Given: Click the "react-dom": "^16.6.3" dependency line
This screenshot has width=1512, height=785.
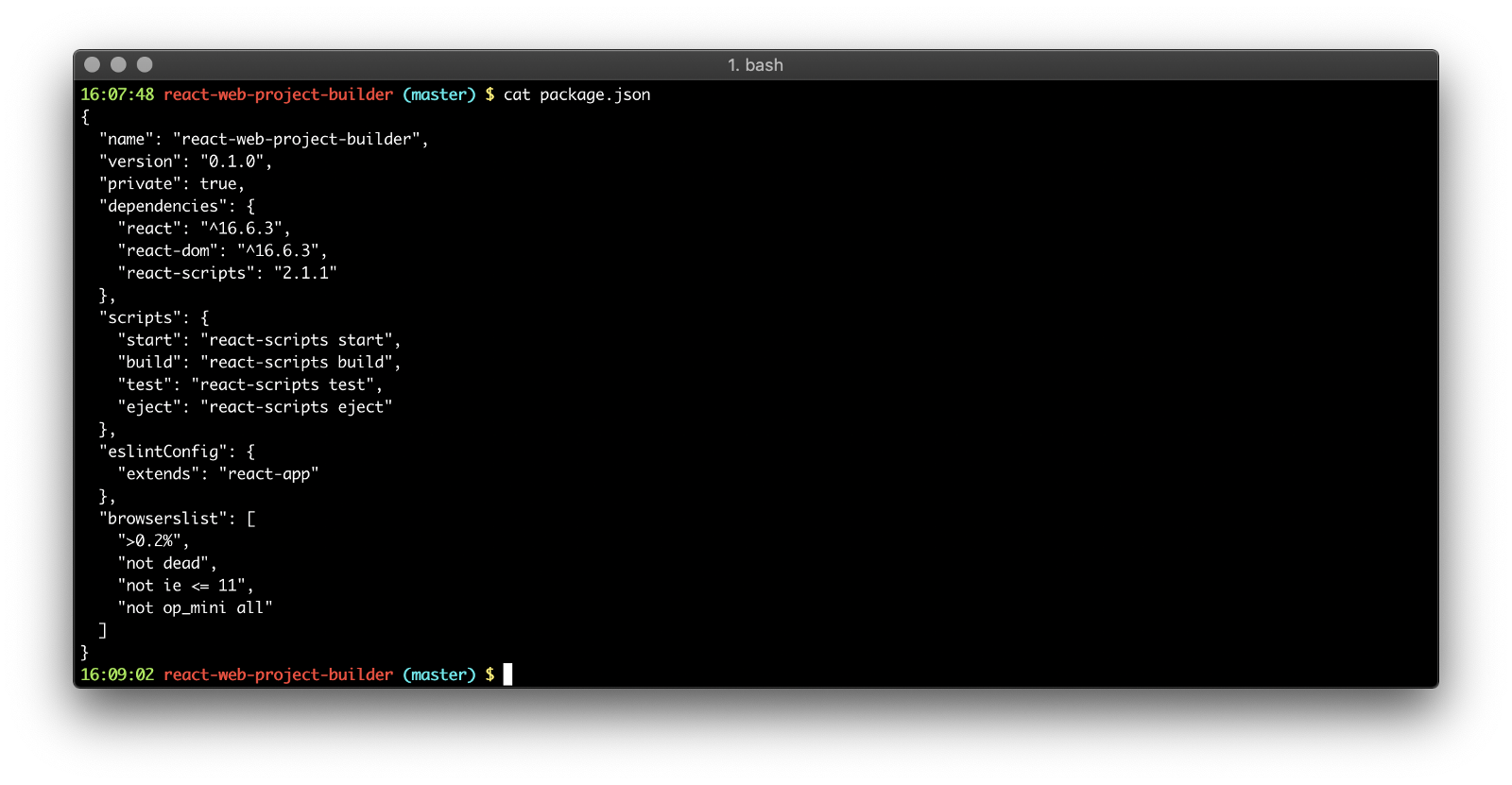Looking at the screenshot, I should 222,251.
